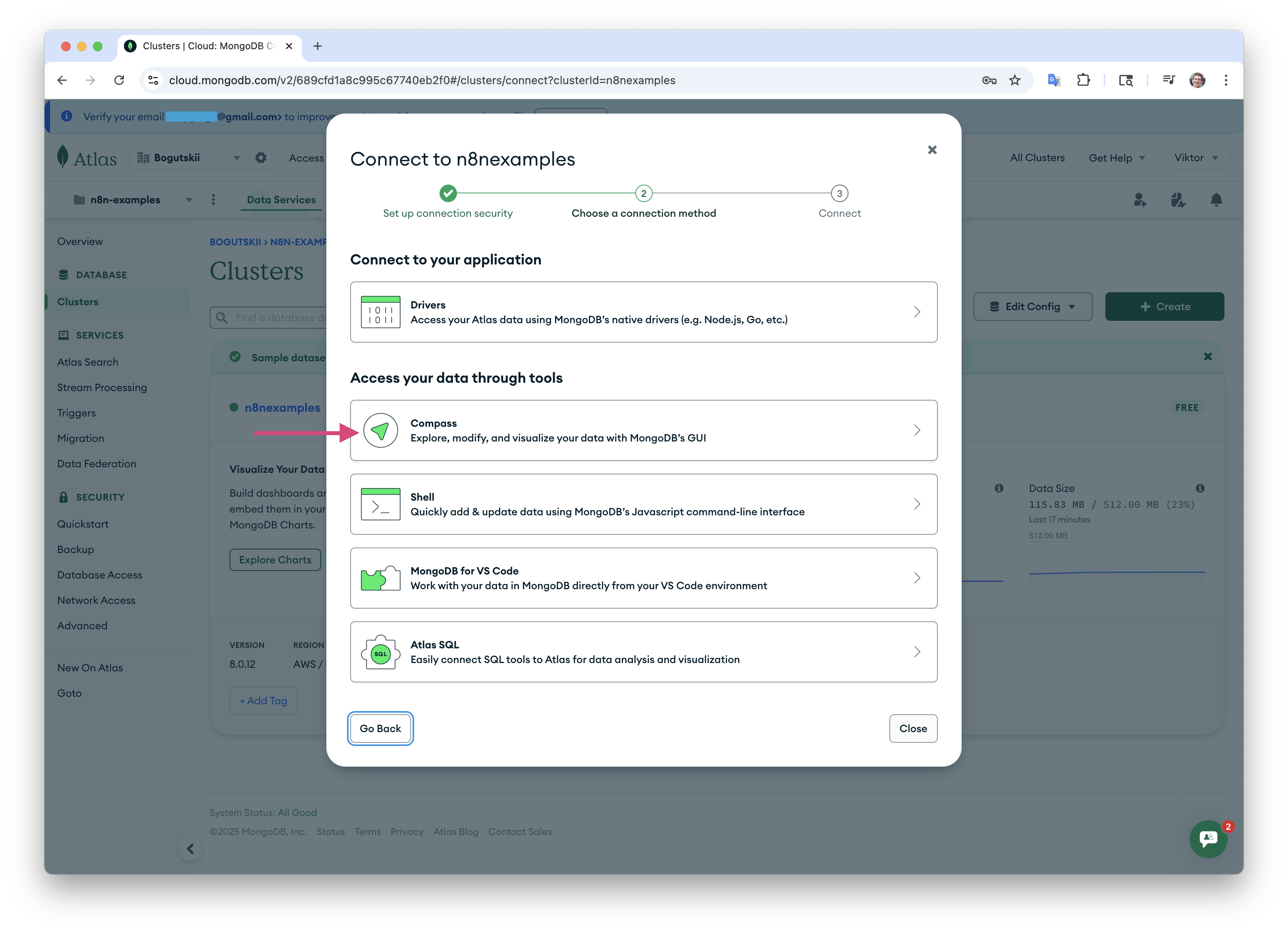Open organization settings gear icon
This screenshot has width=1288, height=933.
tap(261, 158)
